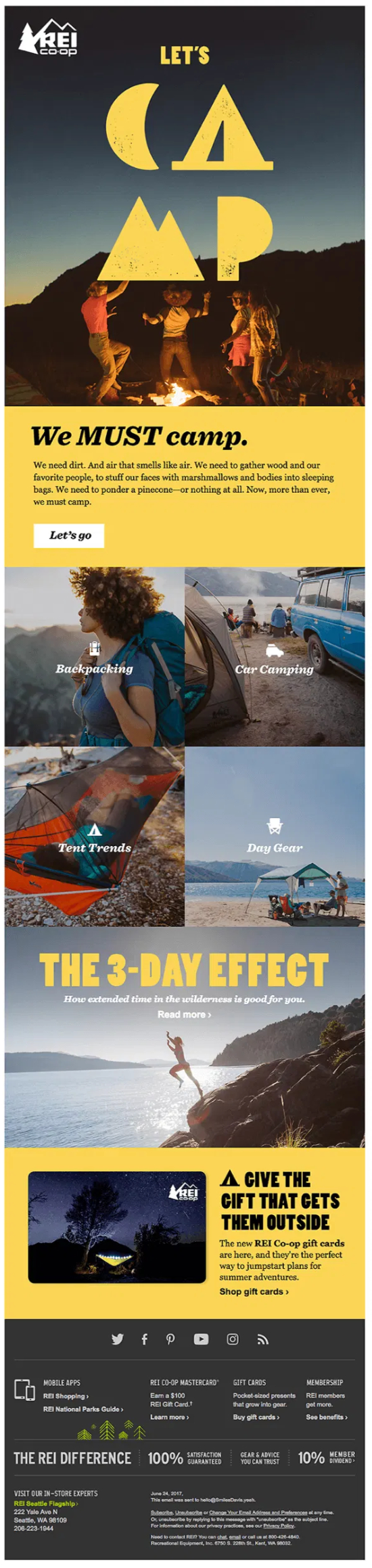Click the mobile apps phone icon
Viewport: 372px width, 1568px height.
point(25,1389)
